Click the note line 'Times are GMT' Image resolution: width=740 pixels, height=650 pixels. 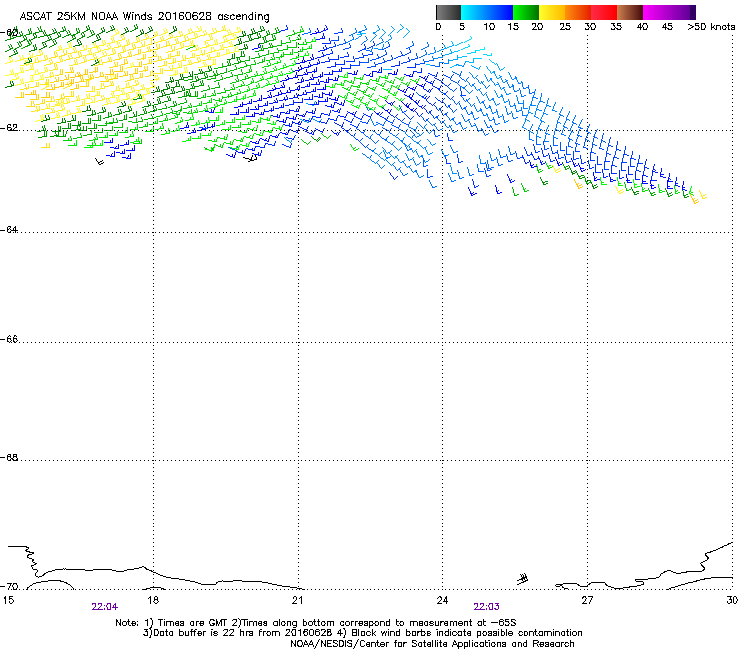(x=192, y=623)
